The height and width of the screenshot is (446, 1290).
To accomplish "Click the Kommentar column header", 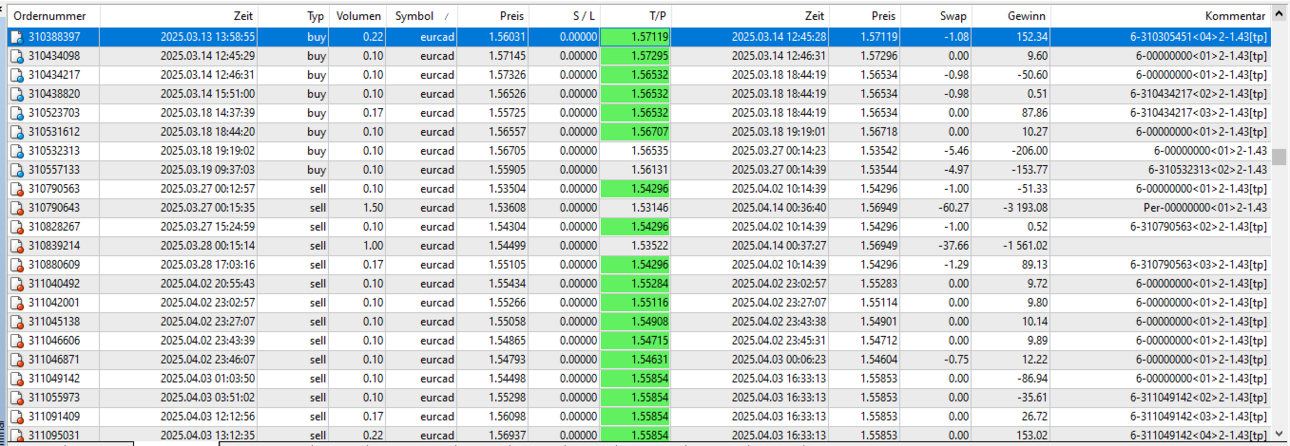I will 1161,16.
